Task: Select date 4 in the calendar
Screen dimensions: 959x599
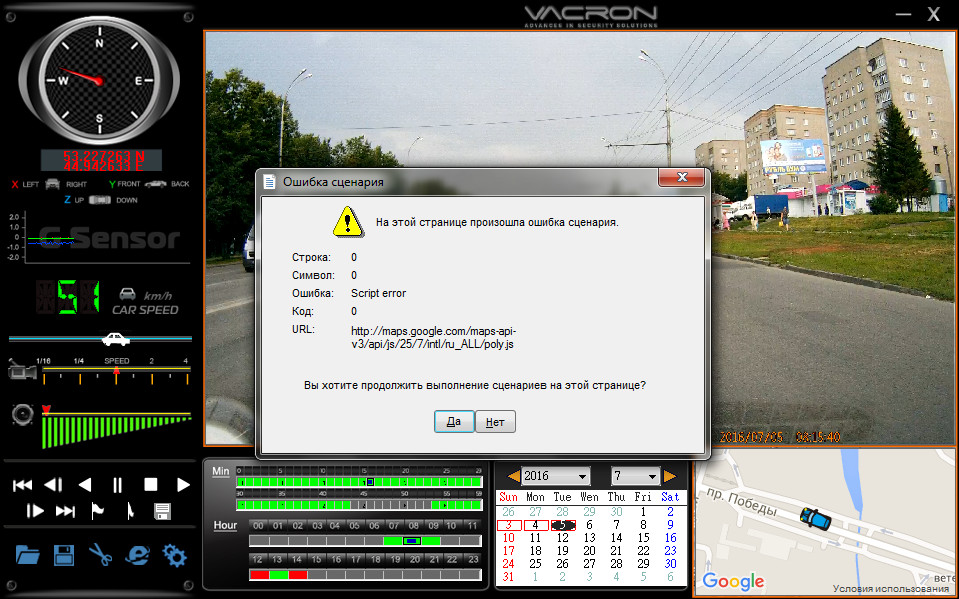Action: click(536, 525)
